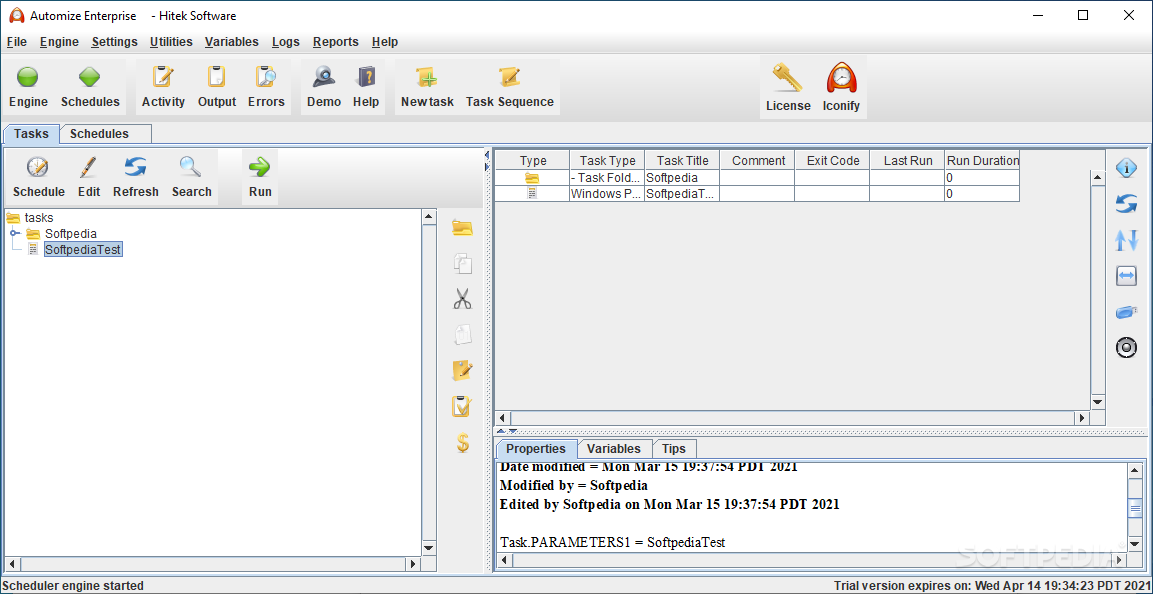Click the Properties panel vertical scrollbar thumb
The height and width of the screenshot is (594, 1153).
[x=1136, y=508]
